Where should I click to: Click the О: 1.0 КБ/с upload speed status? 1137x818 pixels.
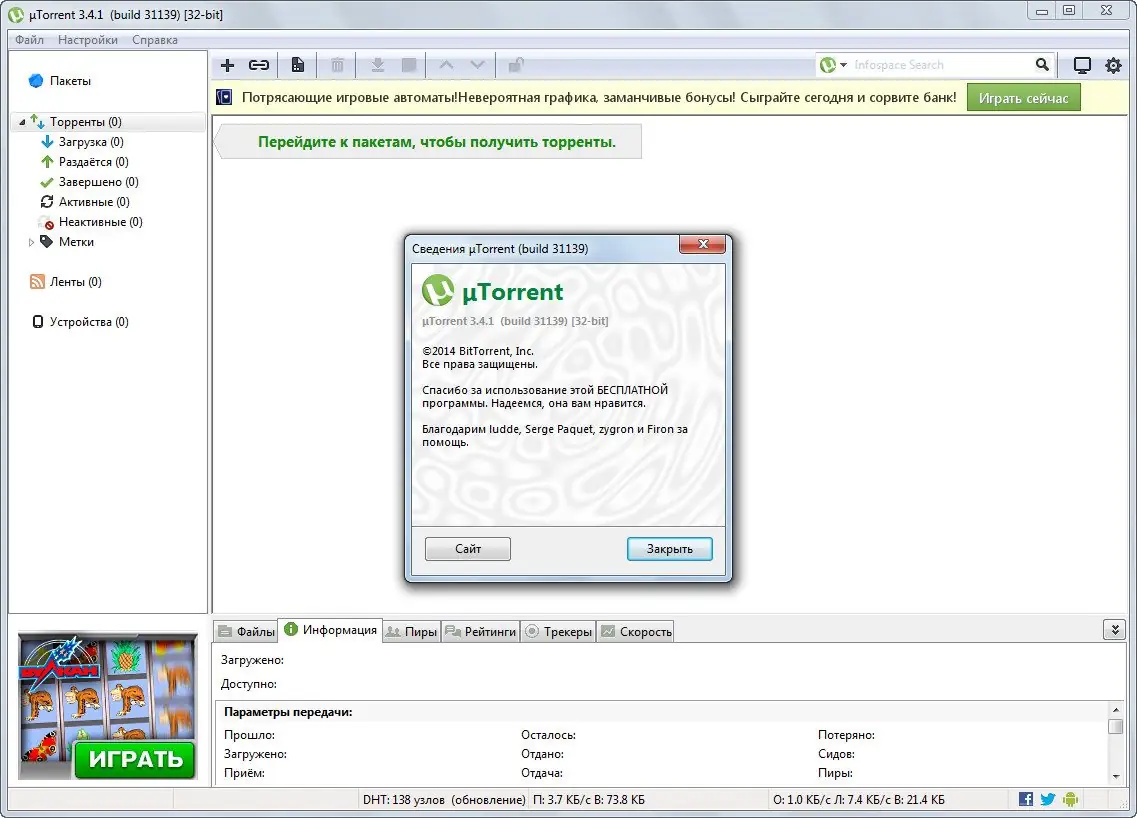point(859,799)
